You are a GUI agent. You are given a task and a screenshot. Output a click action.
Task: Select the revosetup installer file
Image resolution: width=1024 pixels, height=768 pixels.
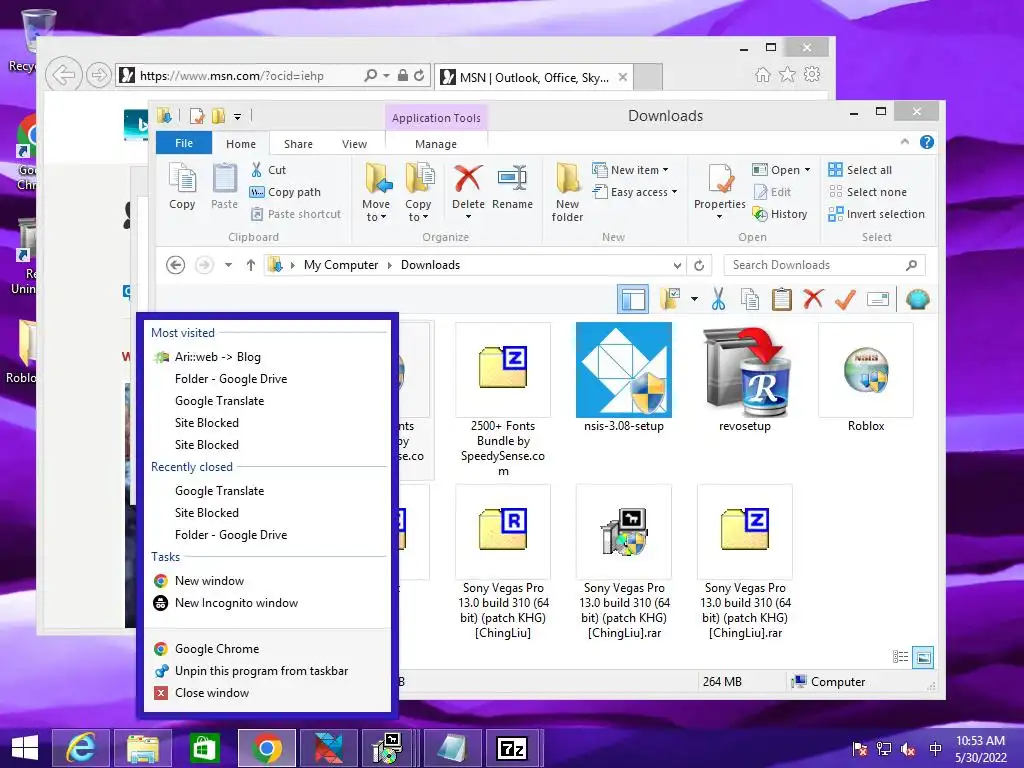click(745, 377)
